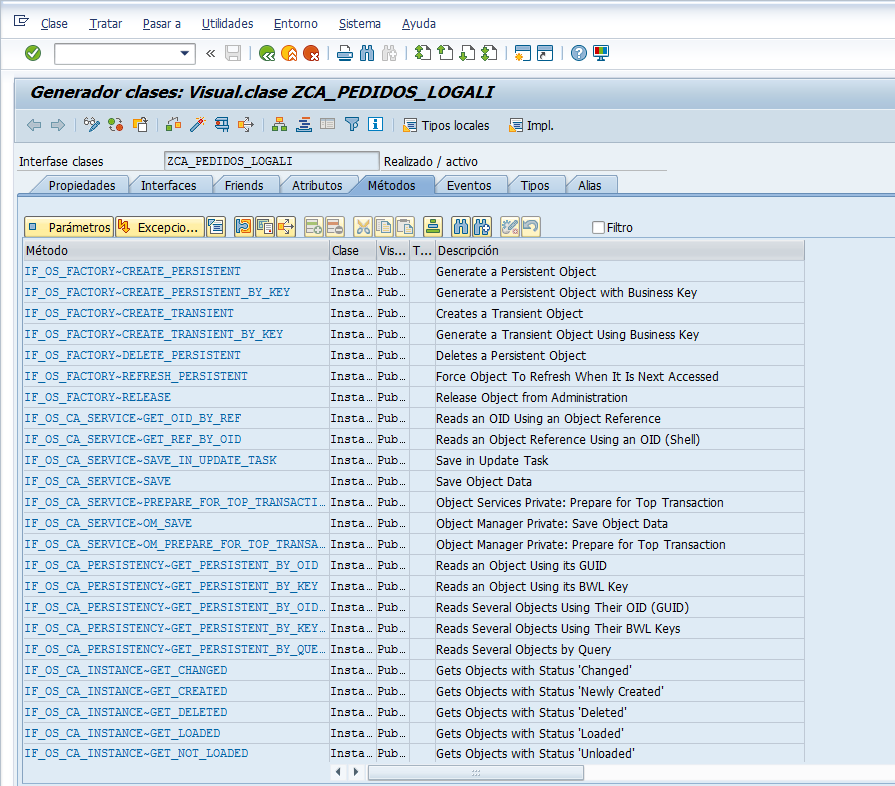Click the source code icon next to Excepcio...
The height and width of the screenshot is (786, 895).
click(216, 227)
